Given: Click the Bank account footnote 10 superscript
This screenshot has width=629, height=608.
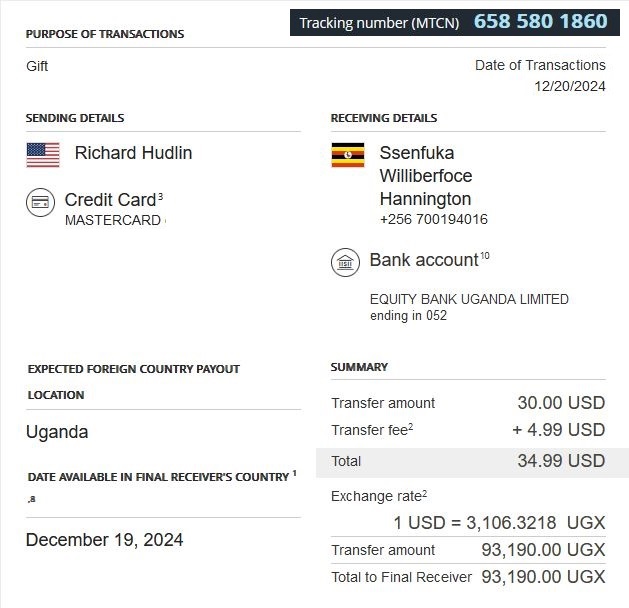Looking at the screenshot, I should click(x=484, y=256).
